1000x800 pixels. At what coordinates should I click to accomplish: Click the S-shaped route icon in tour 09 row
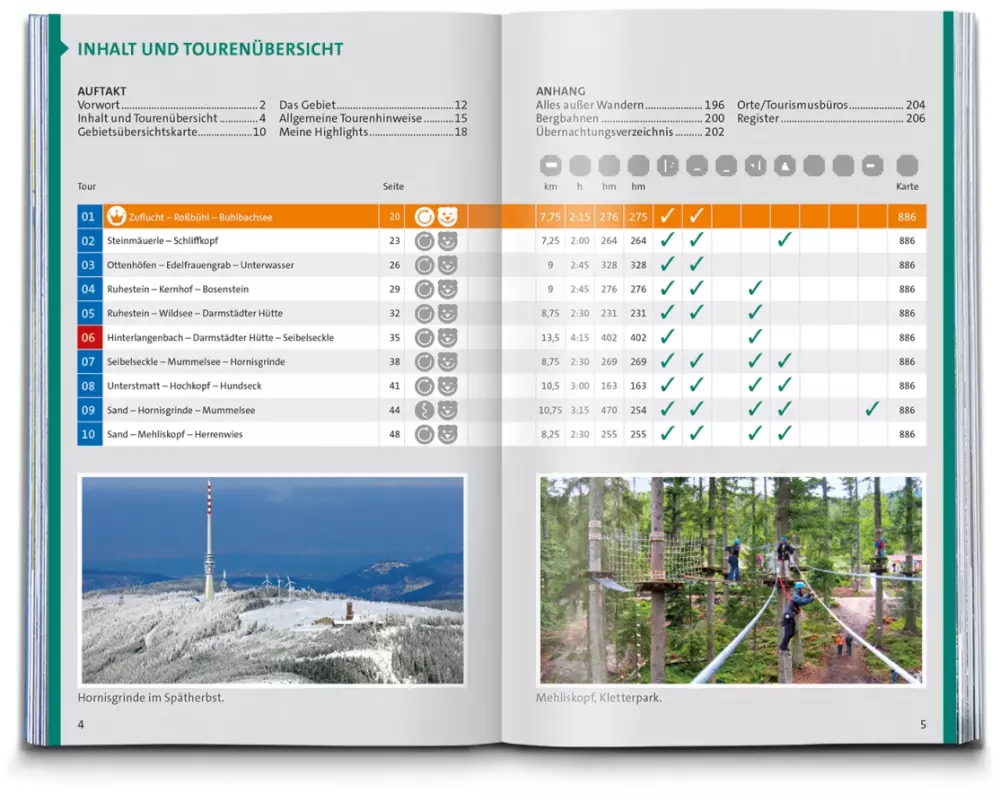pyautogui.click(x=424, y=410)
